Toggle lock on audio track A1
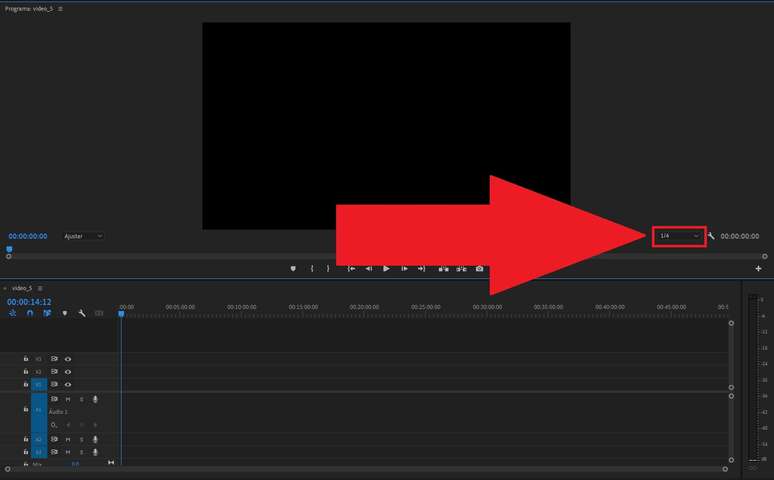 (26, 409)
